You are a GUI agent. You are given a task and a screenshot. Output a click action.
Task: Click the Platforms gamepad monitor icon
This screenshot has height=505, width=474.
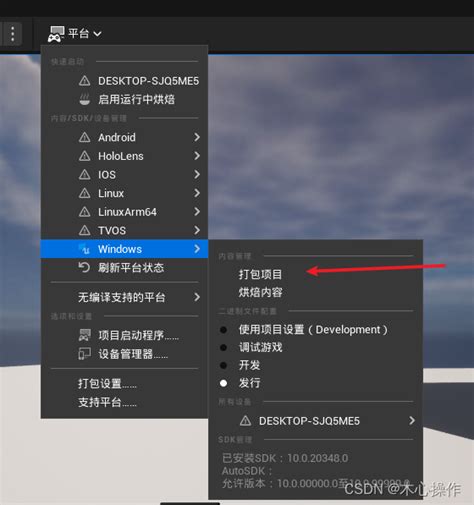(x=56, y=34)
